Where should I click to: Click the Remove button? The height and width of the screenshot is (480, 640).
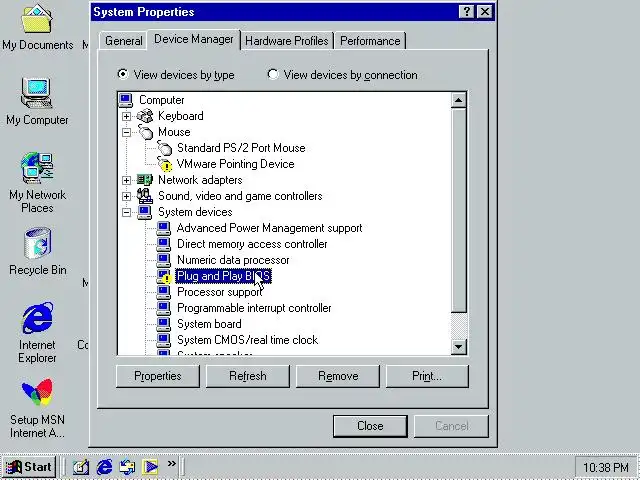(338, 376)
